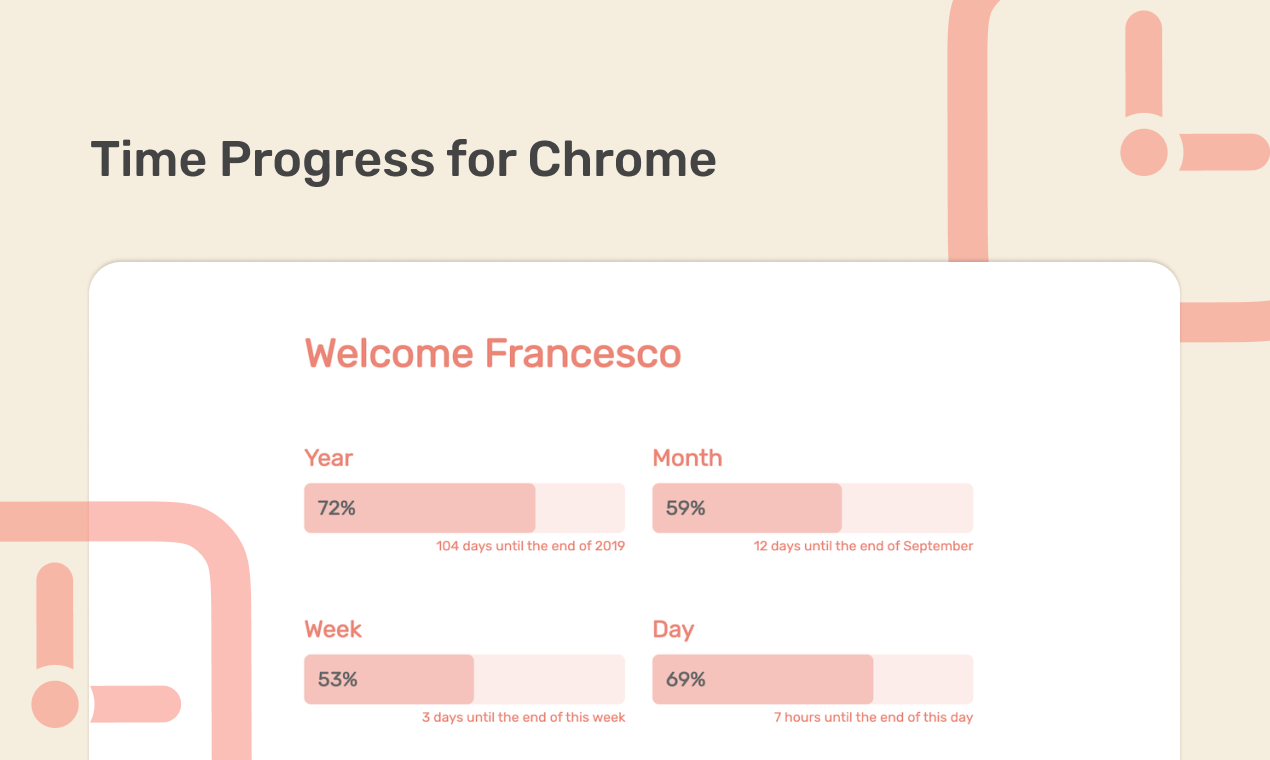Click the Year progress bar showing 72%

coord(464,508)
